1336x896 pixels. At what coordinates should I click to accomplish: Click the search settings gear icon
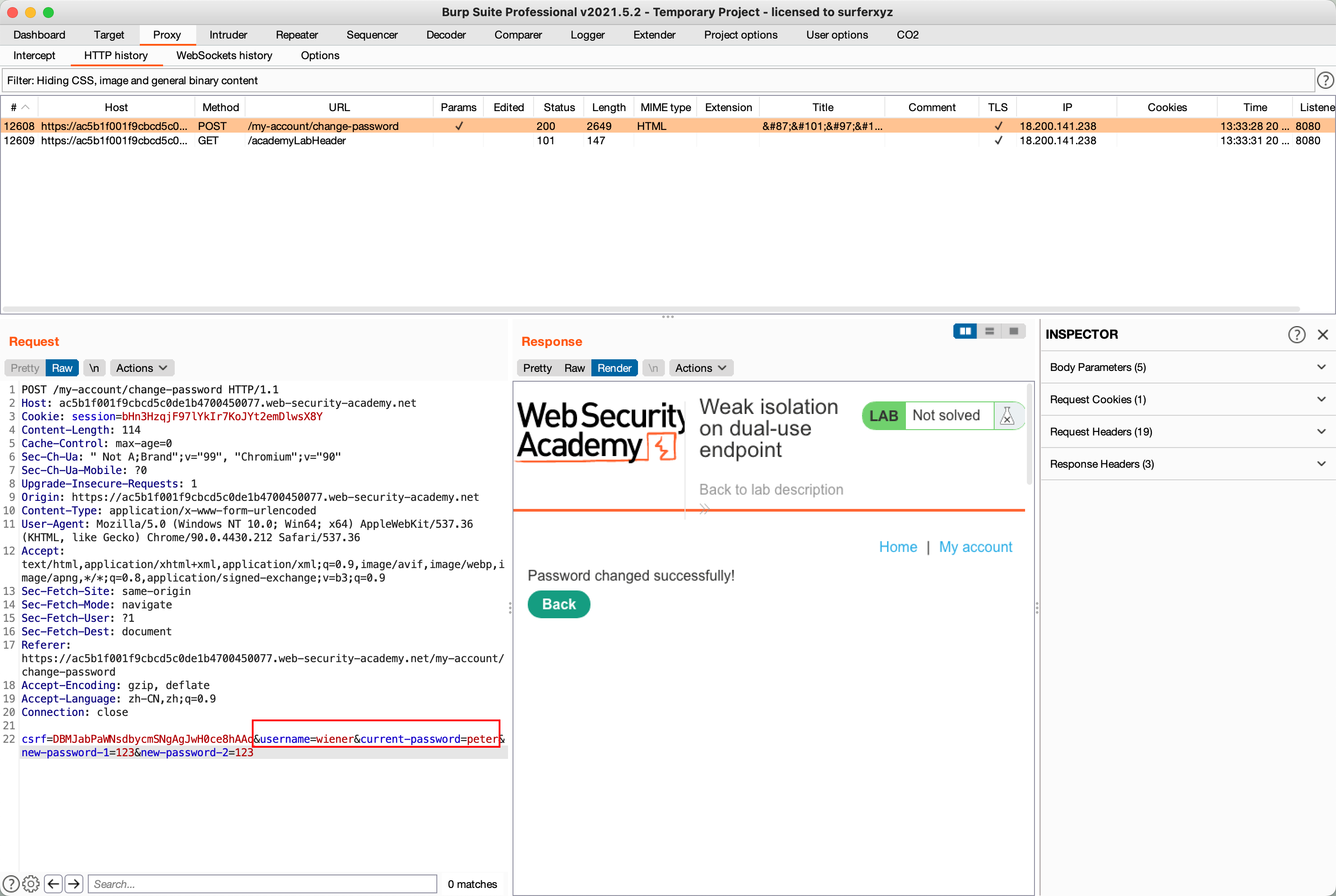coord(31,884)
